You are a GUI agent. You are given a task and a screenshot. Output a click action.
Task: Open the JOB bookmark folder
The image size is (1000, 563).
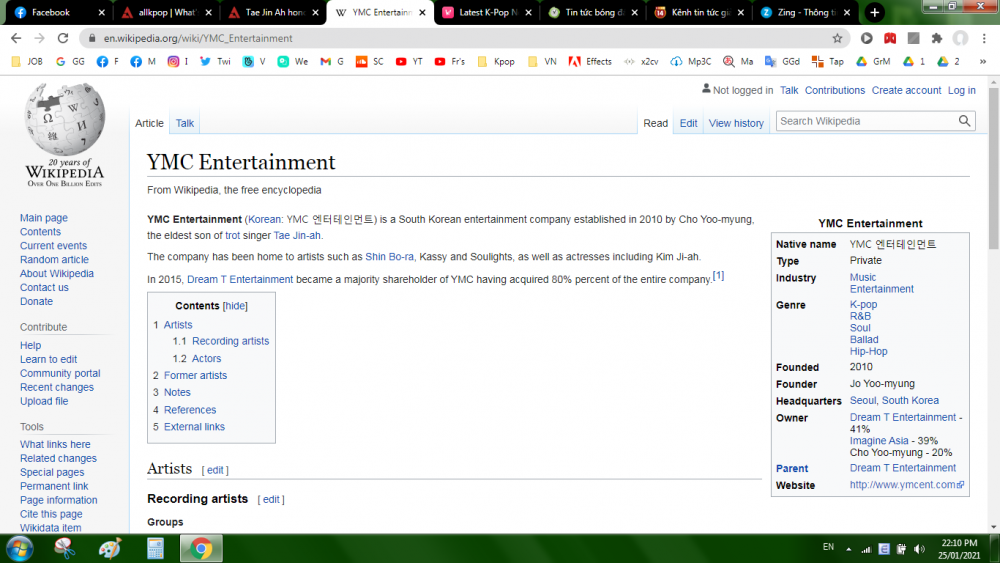[27, 61]
